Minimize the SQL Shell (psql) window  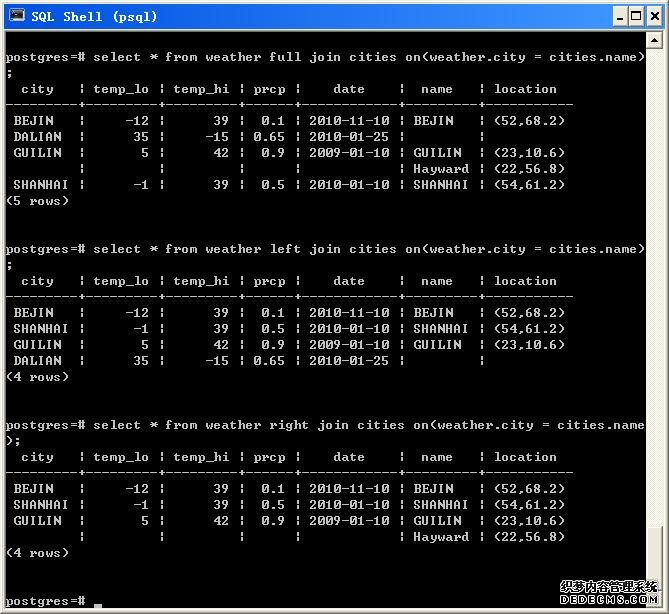[x=619, y=16]
